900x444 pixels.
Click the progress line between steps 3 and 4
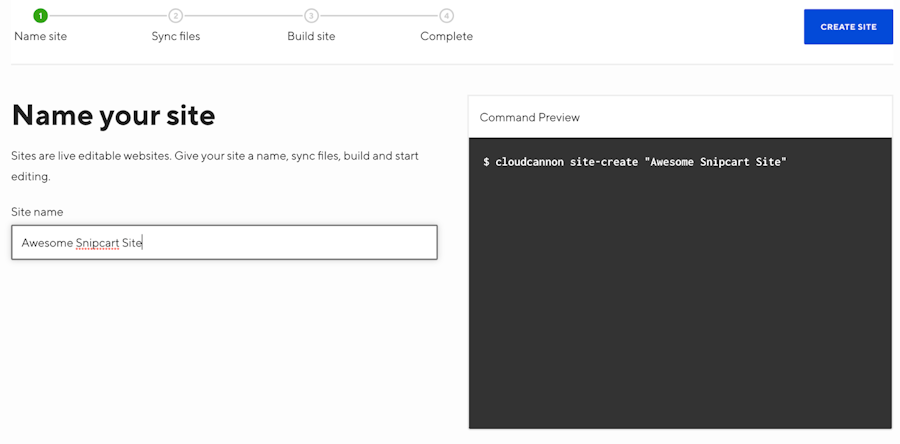point(378,15)
